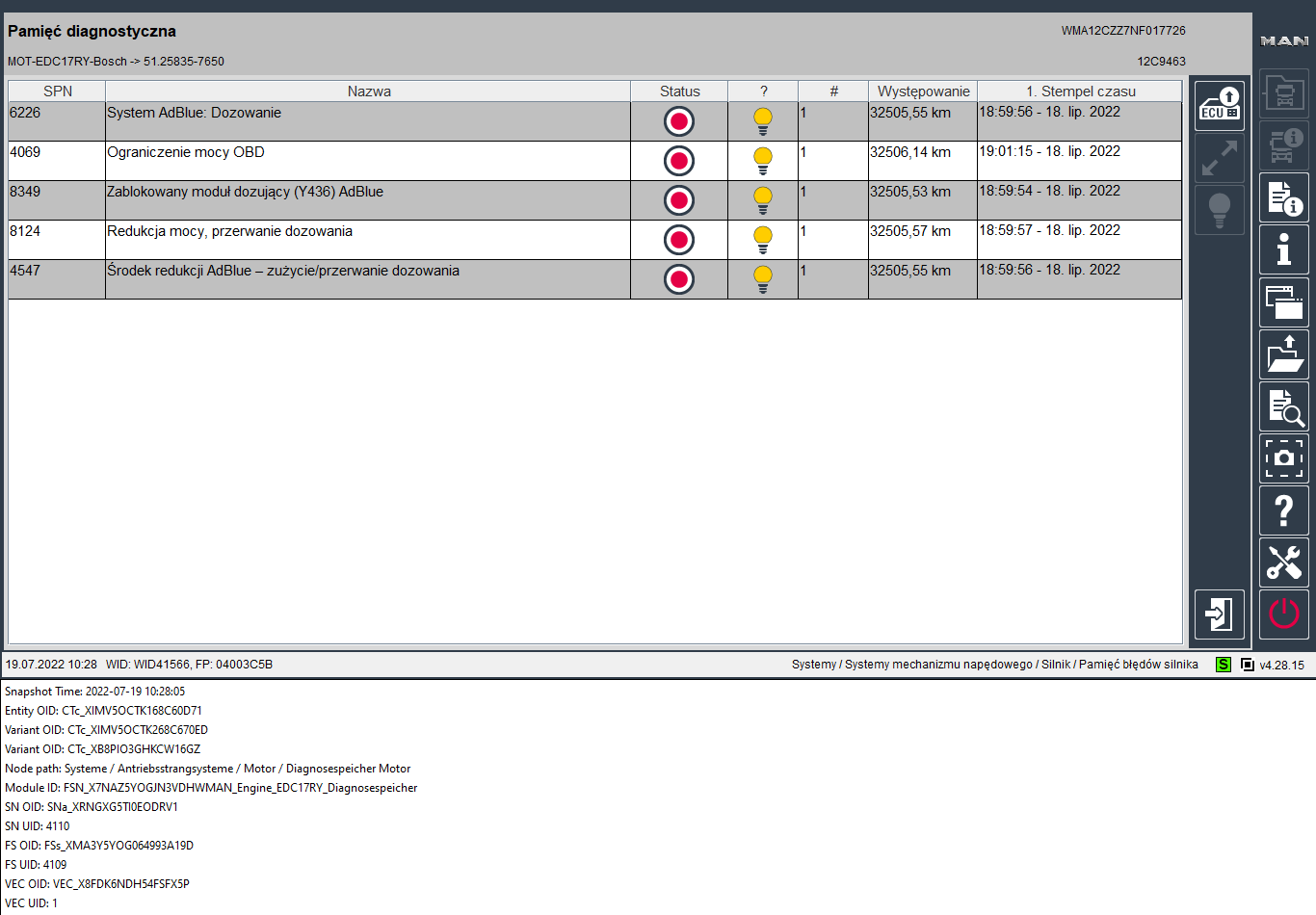Click the status icon for SPN 4069
Viewport: 1316px width, 915px height.
tap(679, 161)
